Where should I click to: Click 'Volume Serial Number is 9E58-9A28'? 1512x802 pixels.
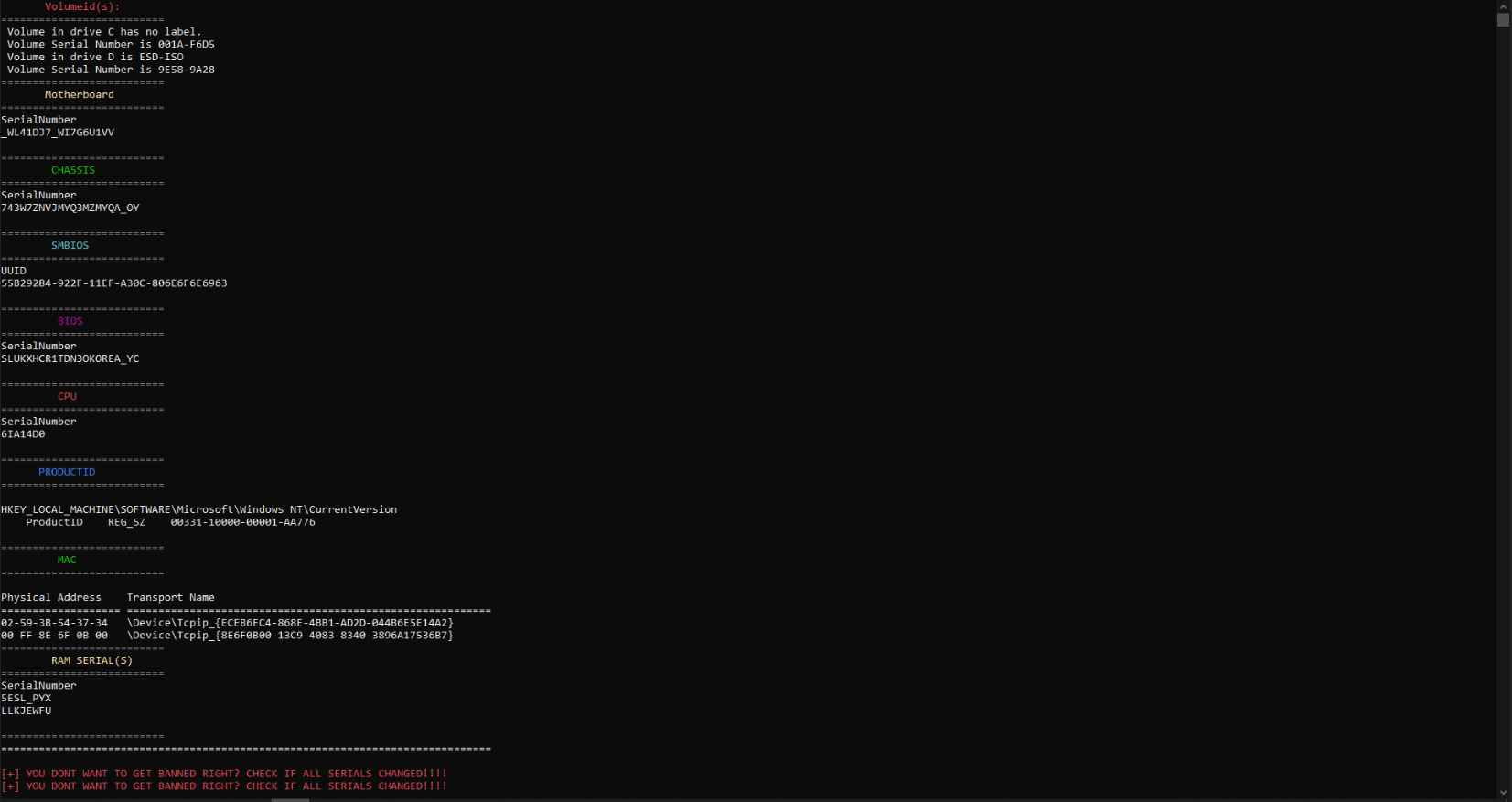[x=111, y=70]
